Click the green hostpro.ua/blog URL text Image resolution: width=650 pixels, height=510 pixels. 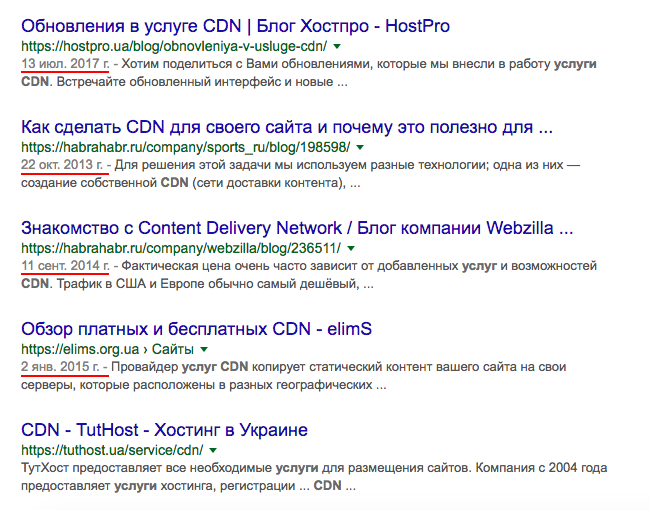pyautogui.click(x=174, y=46)
